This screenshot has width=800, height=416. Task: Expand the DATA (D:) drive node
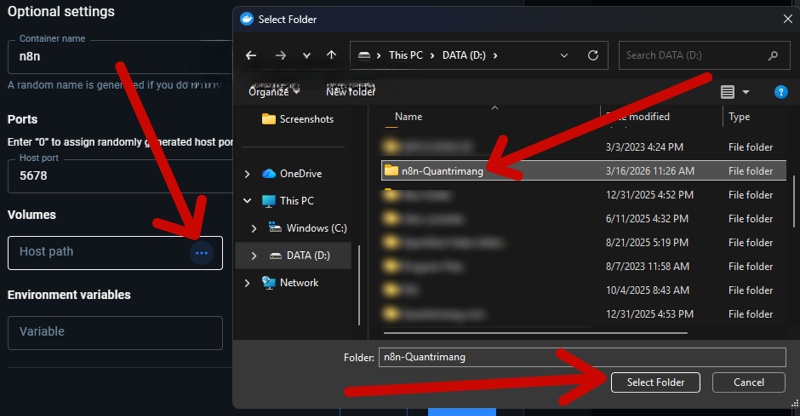click(254, 255)
